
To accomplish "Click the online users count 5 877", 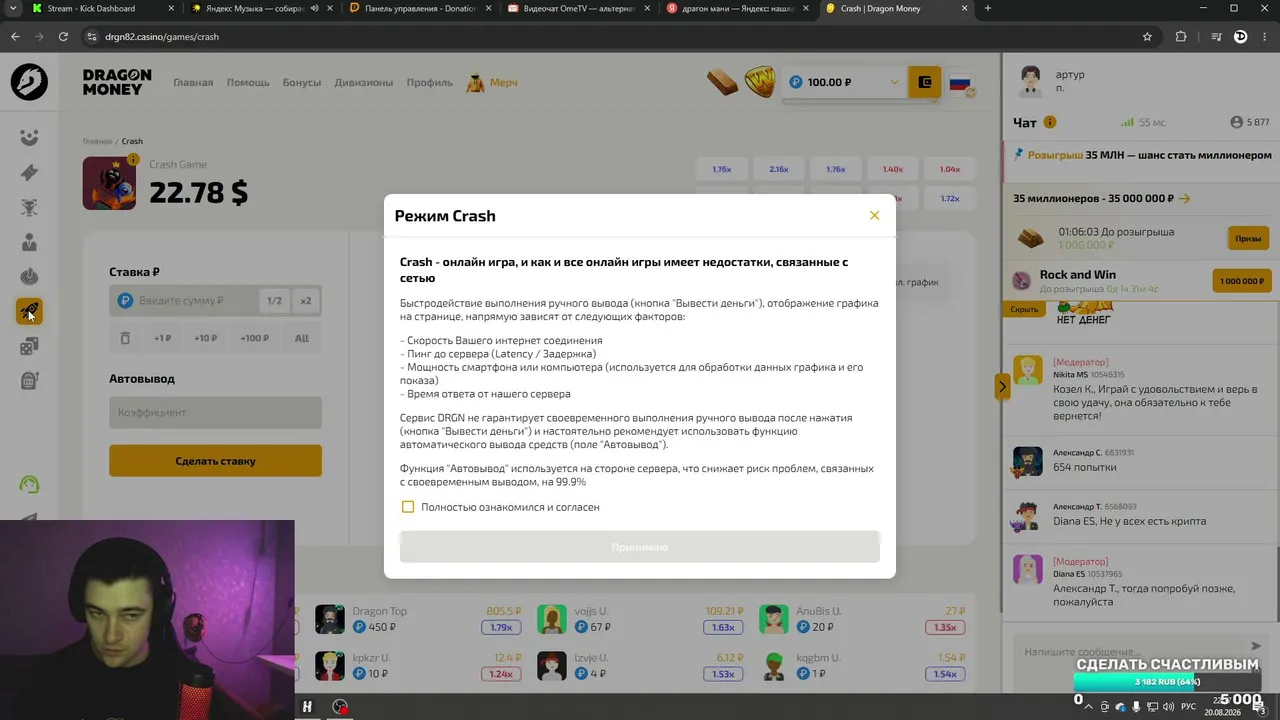I will click(1250, 122).
